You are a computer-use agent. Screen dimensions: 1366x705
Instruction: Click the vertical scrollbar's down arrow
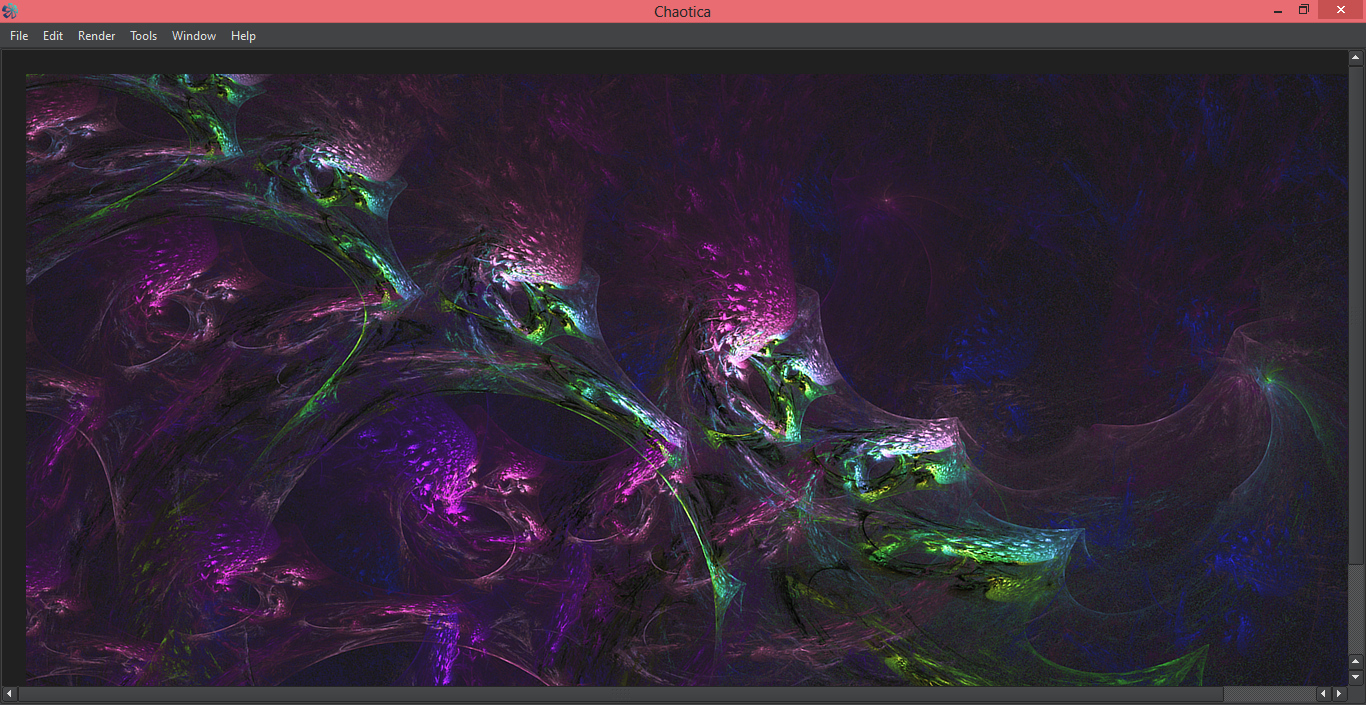(1356, 677)
